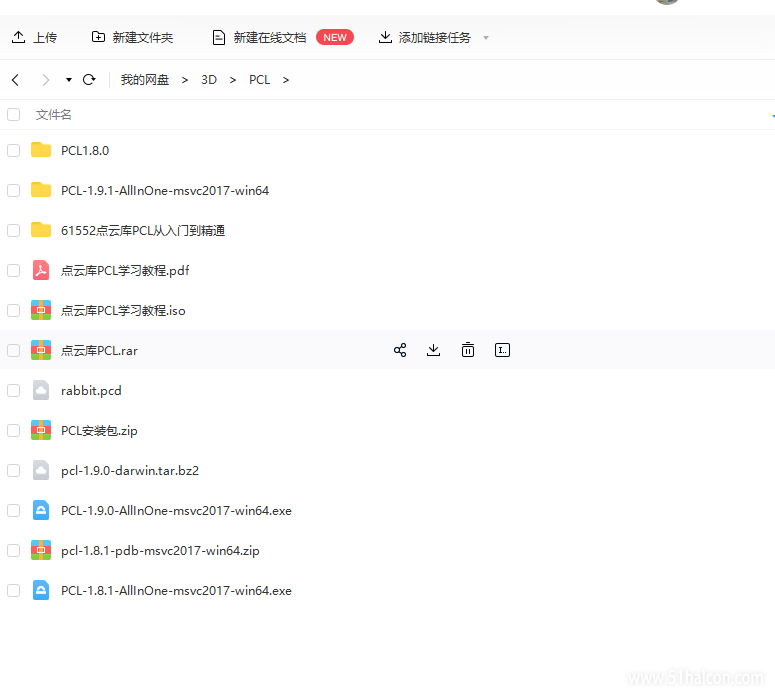Select file name pcl-1.8.1-pdb-msvc2017-win64.zip
Viewport: 775px width, 697px height.
160,551
